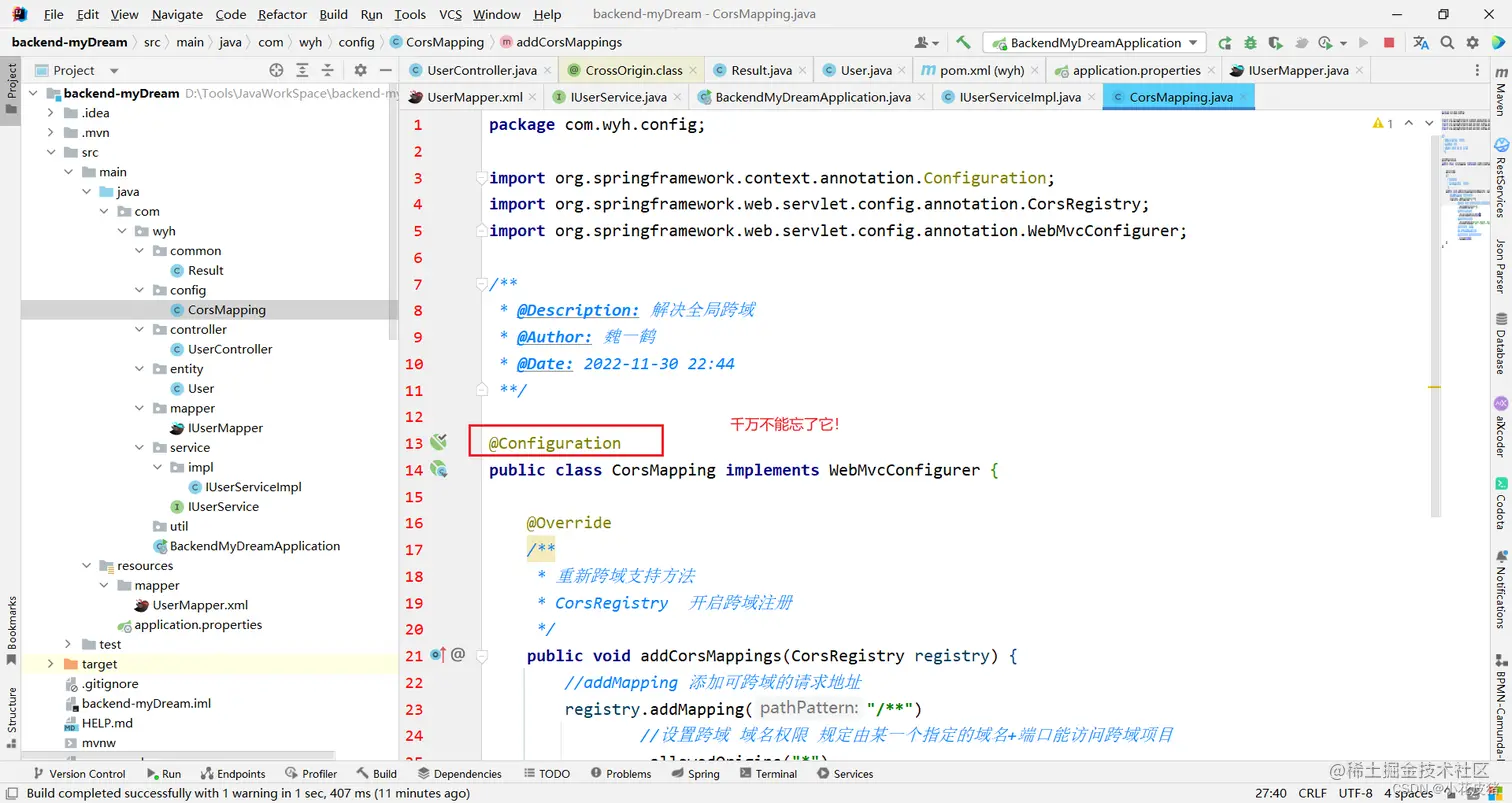The width and height of the screenshot is (1512, 803).
Task: Toggle the Dependencies tool window
Action: click(x=460, y=773)
